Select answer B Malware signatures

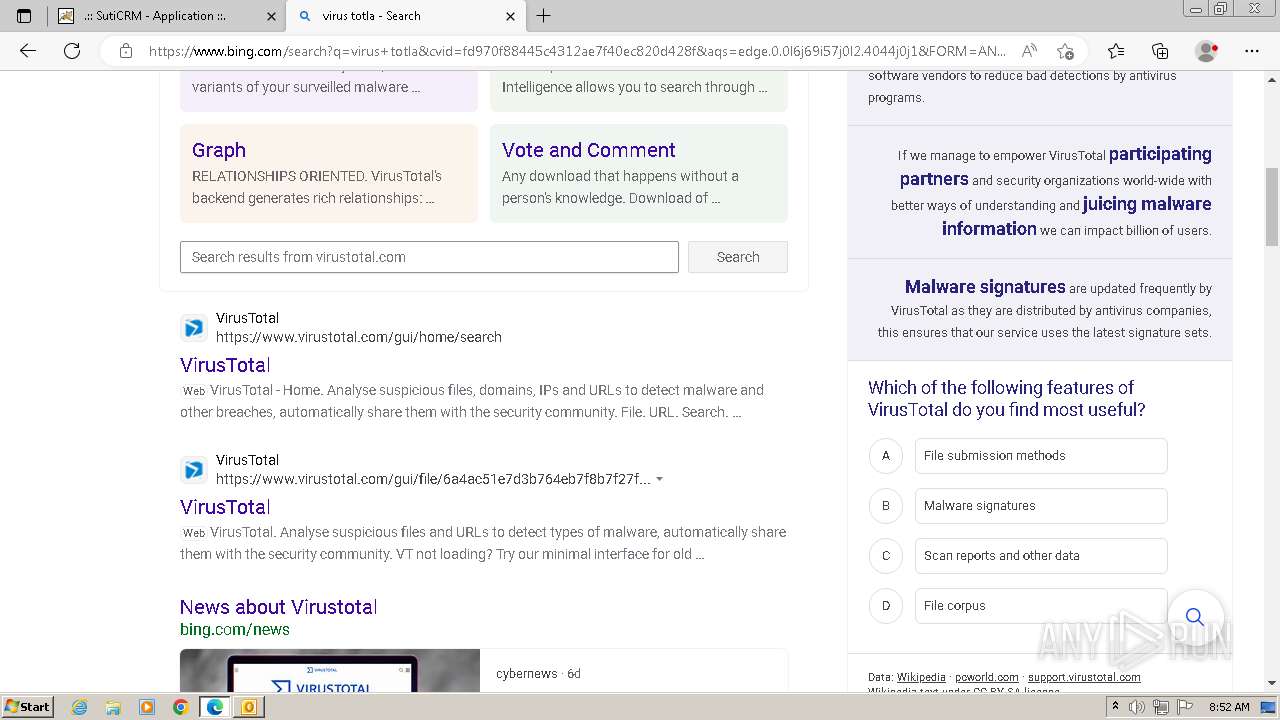coord(885,506)
